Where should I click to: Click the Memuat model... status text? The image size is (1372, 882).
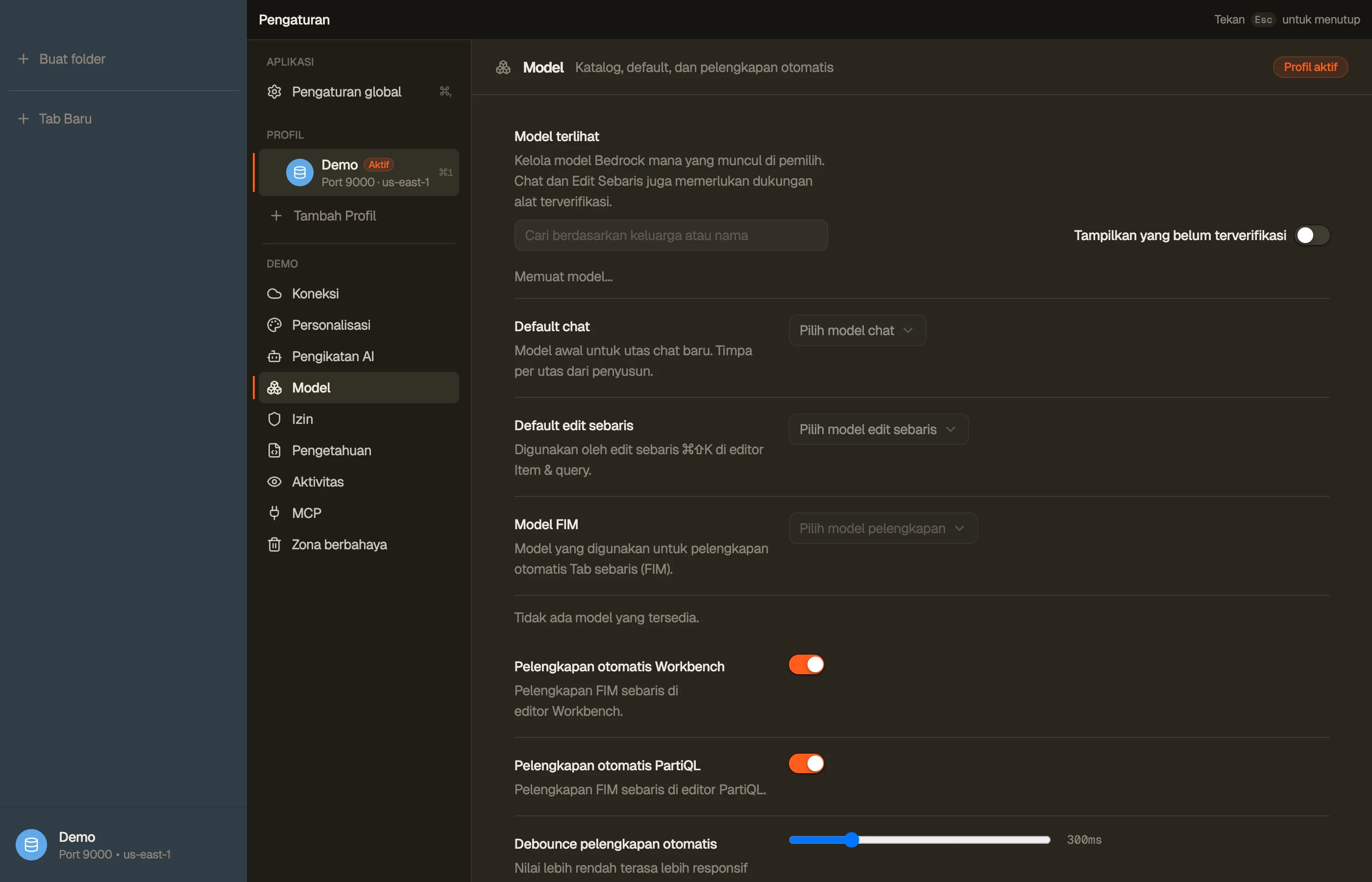(563, 277)
